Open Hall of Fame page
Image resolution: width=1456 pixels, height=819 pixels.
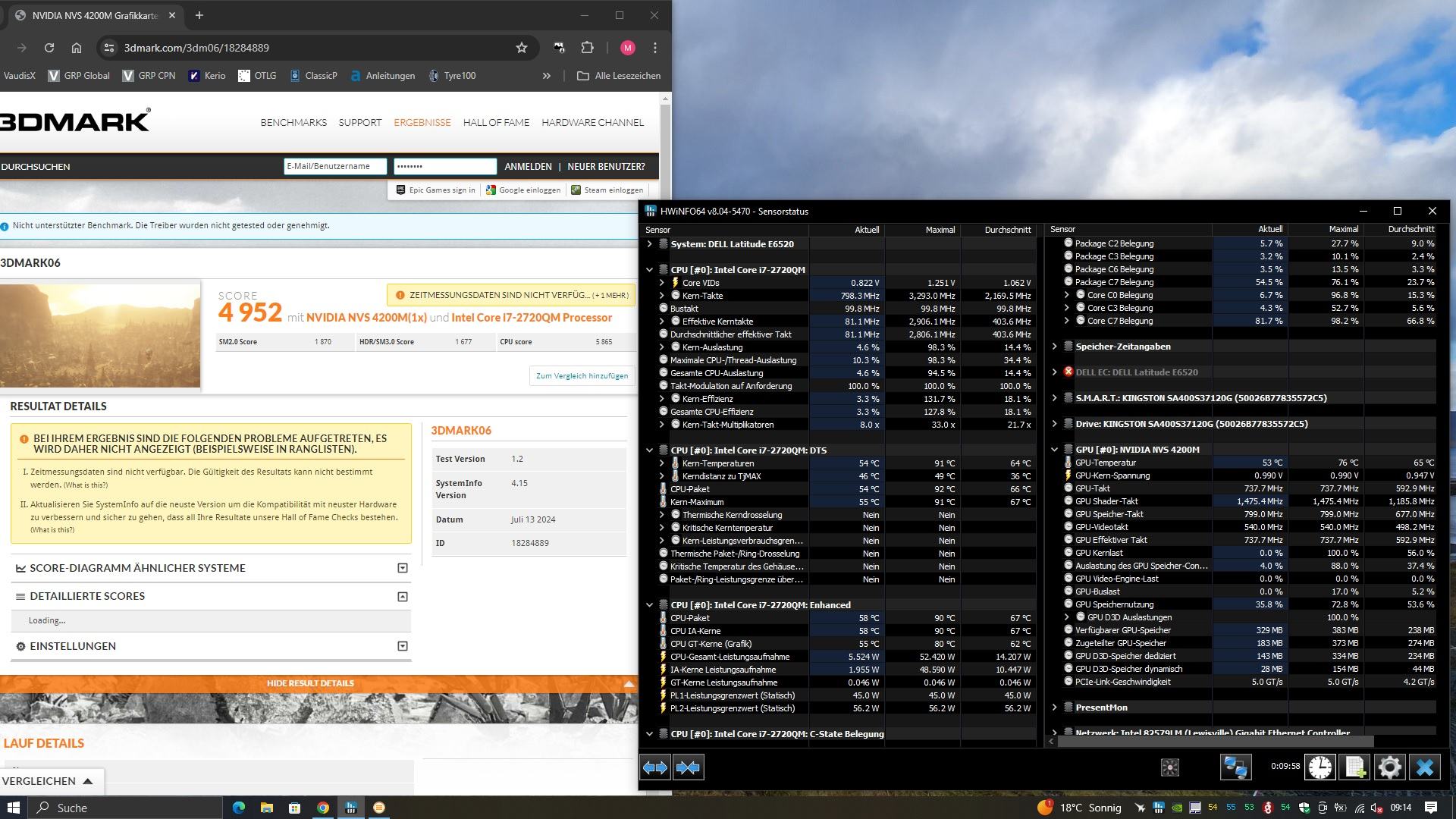click(496, 123)
